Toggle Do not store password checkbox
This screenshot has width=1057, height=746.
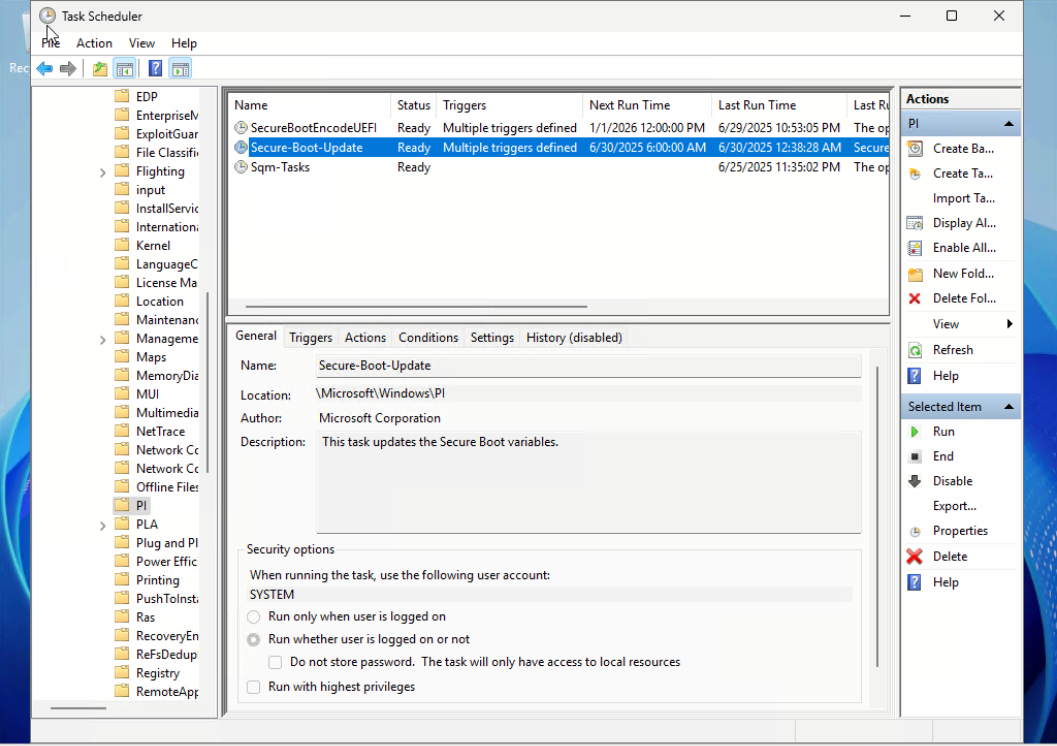[275, 662]
